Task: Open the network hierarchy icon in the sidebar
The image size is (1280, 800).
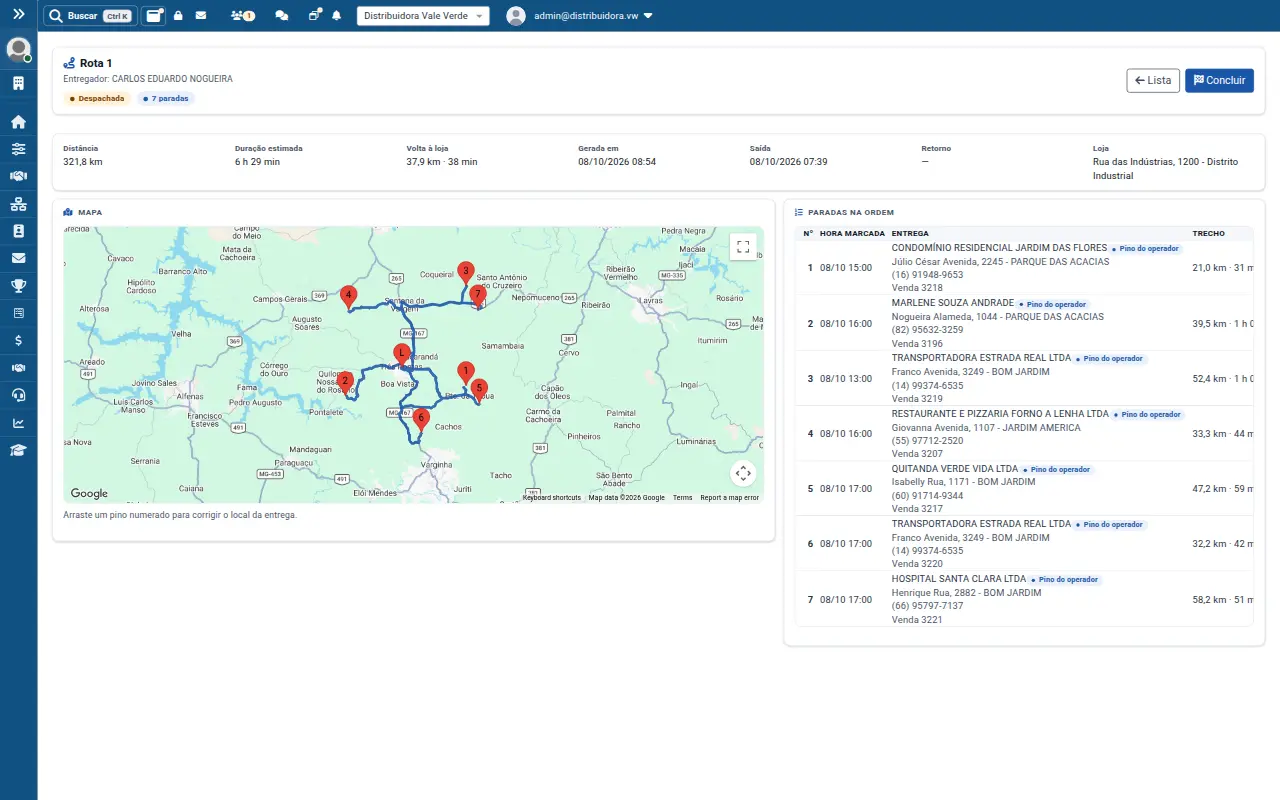Action: point(18,204)
